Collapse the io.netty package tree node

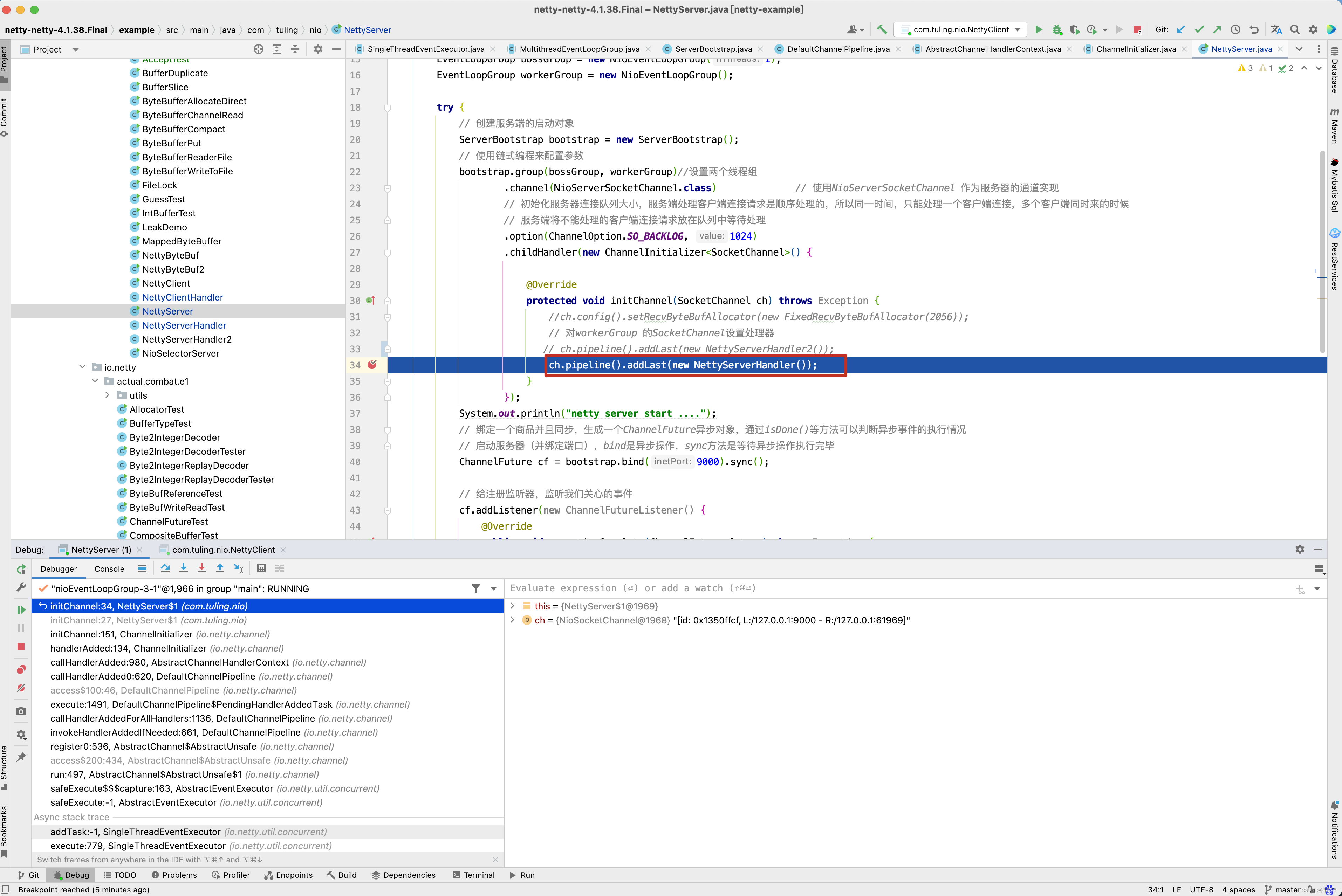click(82, 367)
